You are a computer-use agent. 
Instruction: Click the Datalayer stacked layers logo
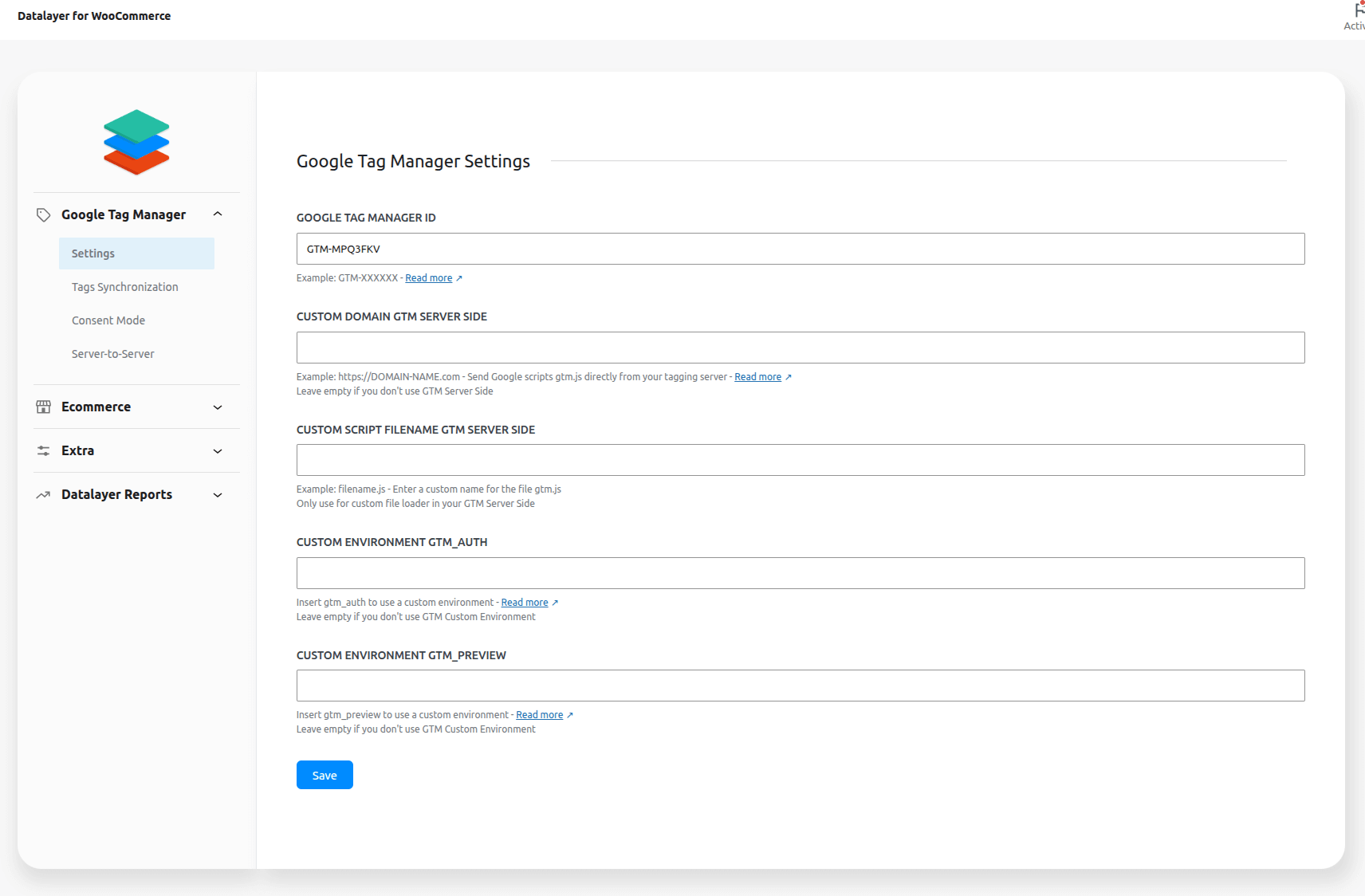click(x=136, y=142)
